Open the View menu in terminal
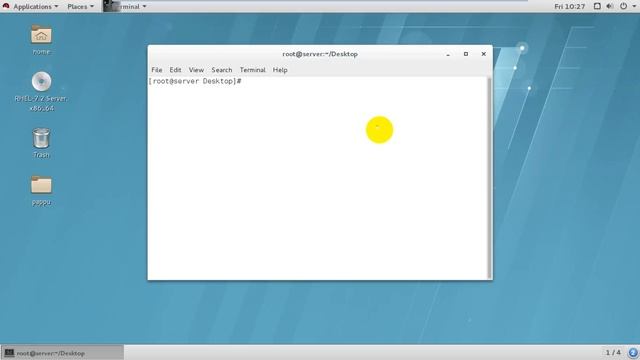This screenshot has height=360, width=640. point(196,70)
